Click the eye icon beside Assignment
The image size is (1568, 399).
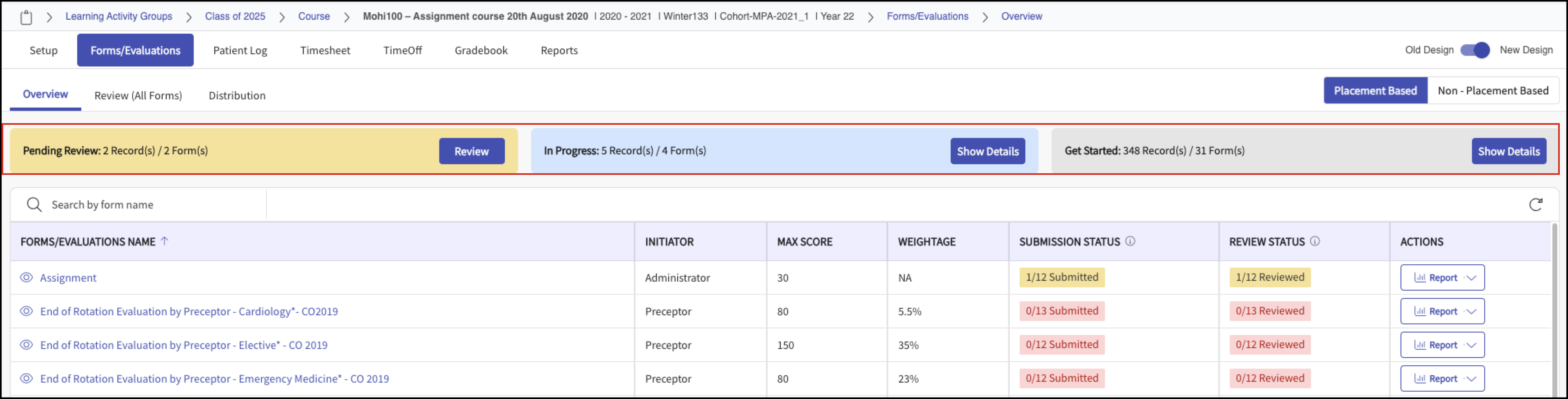(26, 278)
